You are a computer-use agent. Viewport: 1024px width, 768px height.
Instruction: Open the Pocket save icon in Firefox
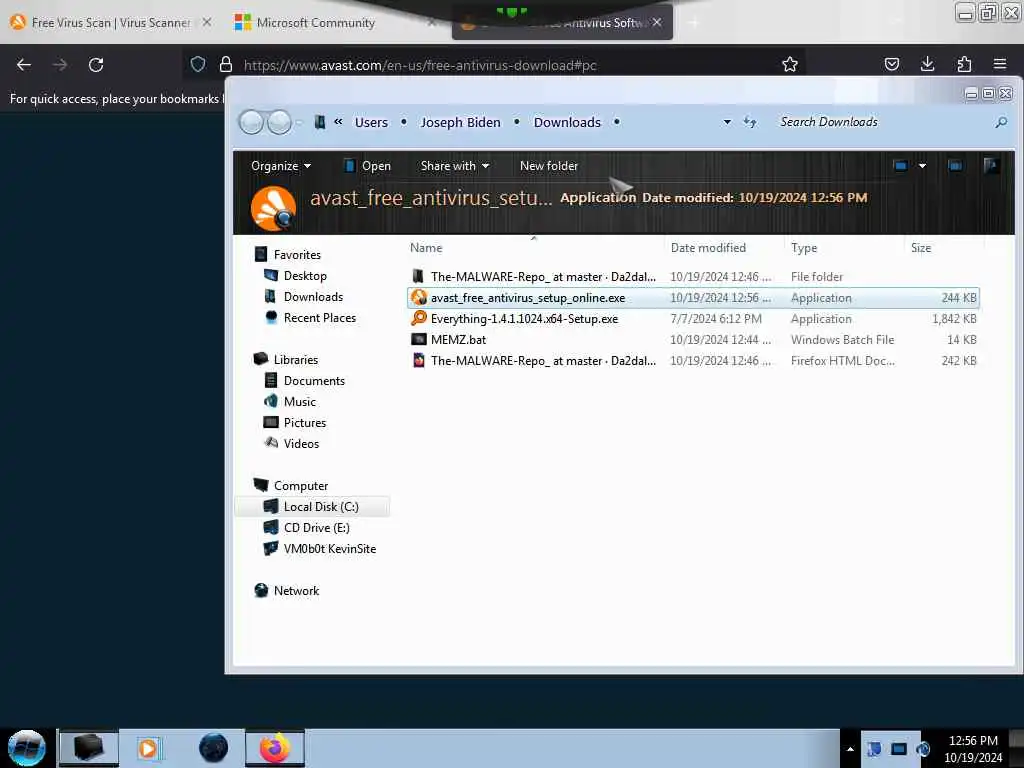point(891,64)
